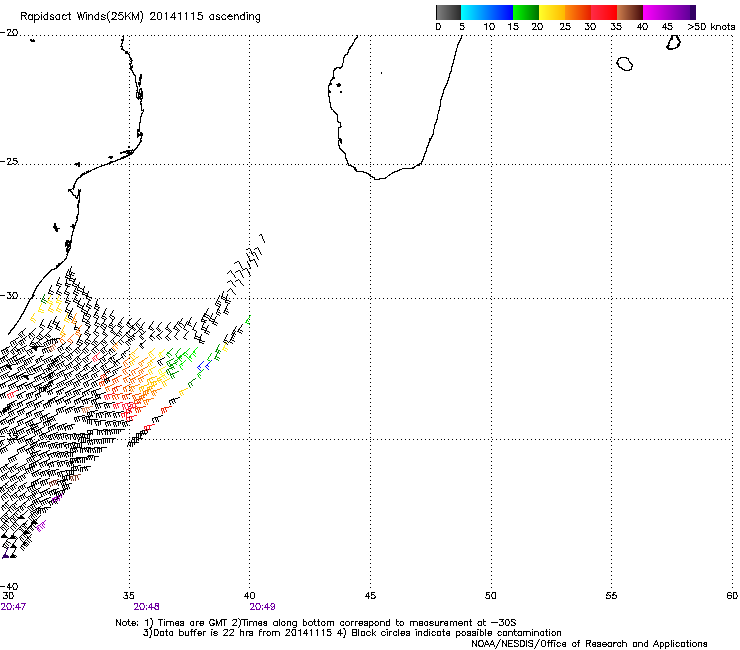Viewport: 740px width, 650px height.
Task: Click the -40 latitude axis label
Action: (9, 586)
